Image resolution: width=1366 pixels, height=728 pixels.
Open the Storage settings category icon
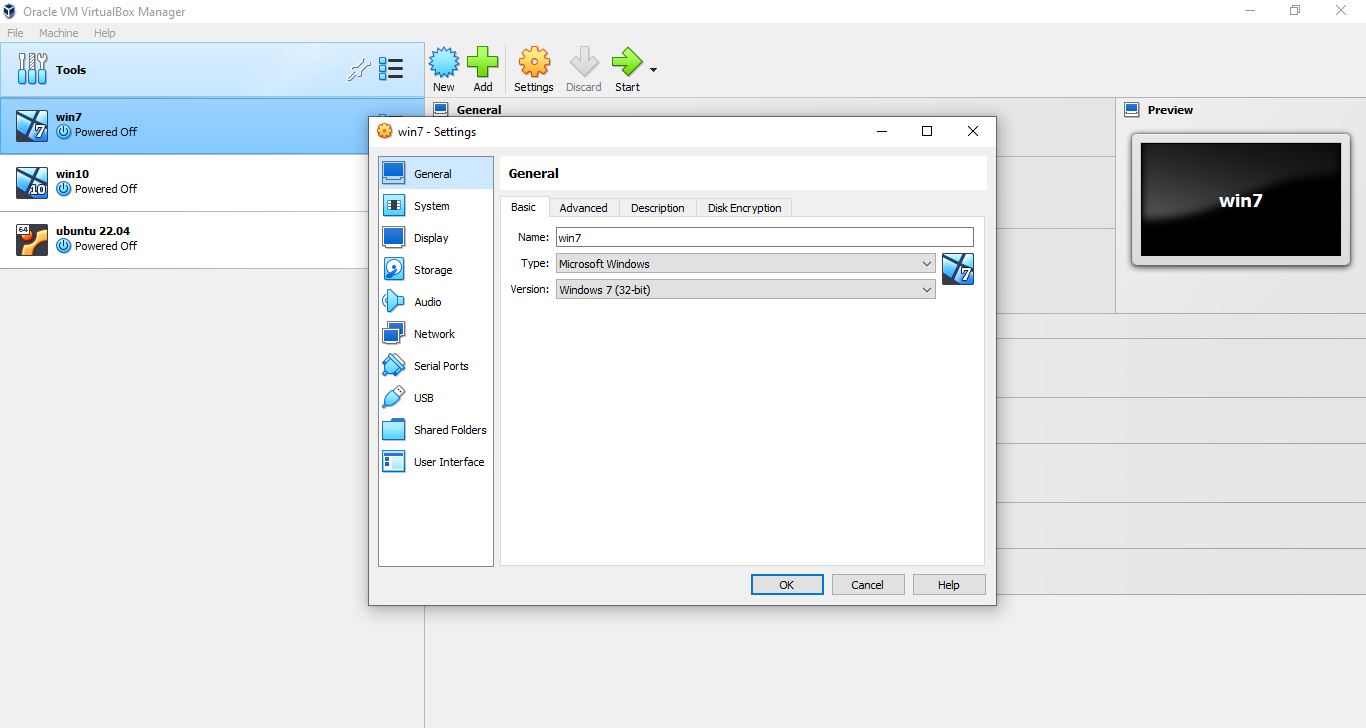pyautogui.click(x=394, y=269)
